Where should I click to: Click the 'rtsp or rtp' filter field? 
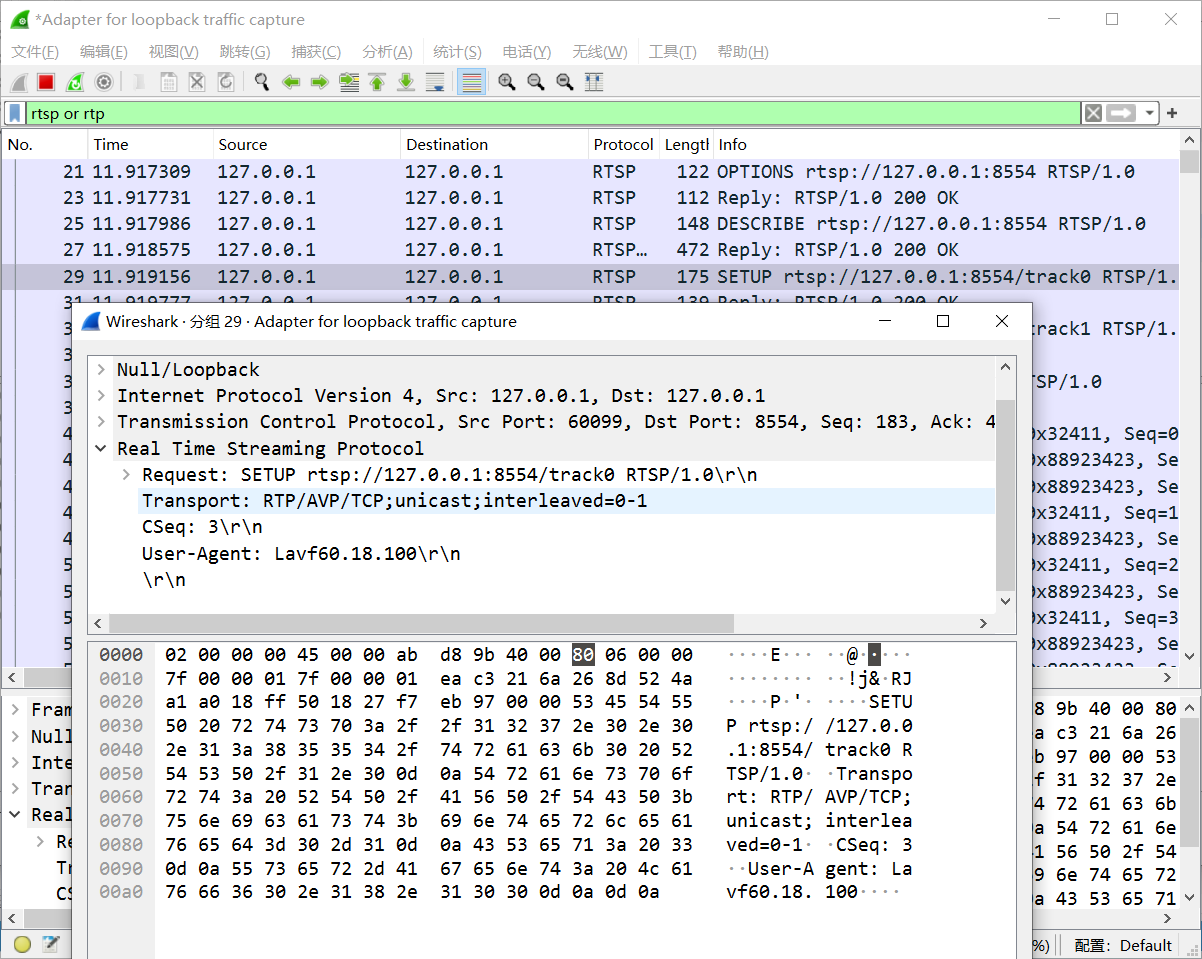553,113
